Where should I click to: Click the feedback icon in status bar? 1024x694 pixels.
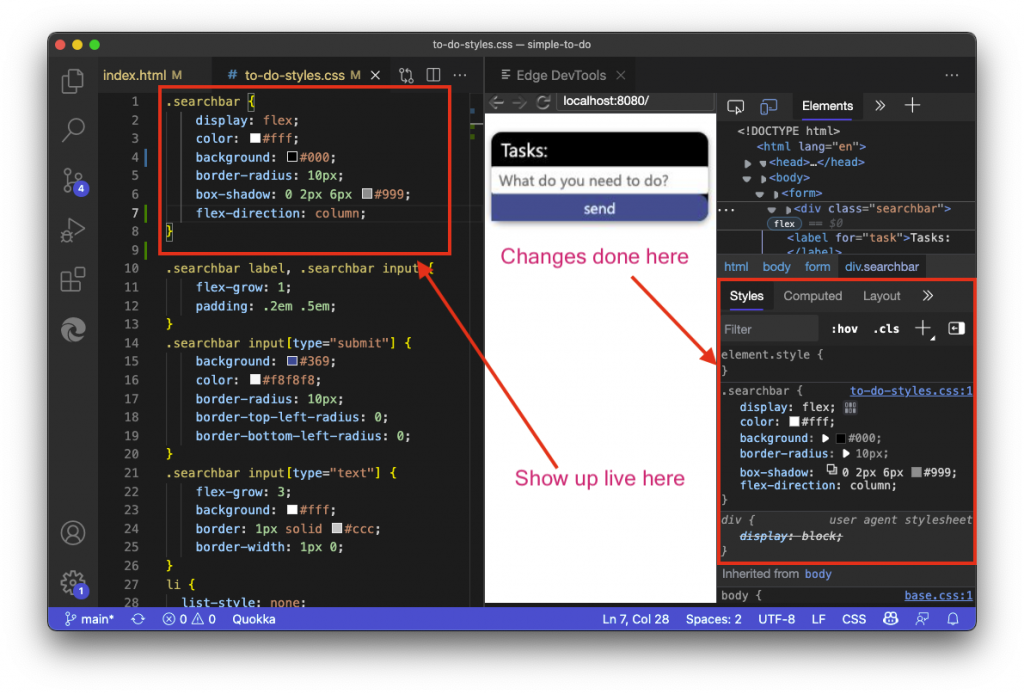pyautogui.click(x=921, y=619)
